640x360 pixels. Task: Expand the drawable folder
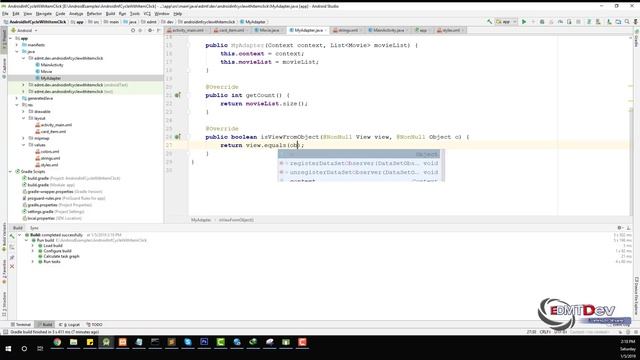(x=24, y=111)
